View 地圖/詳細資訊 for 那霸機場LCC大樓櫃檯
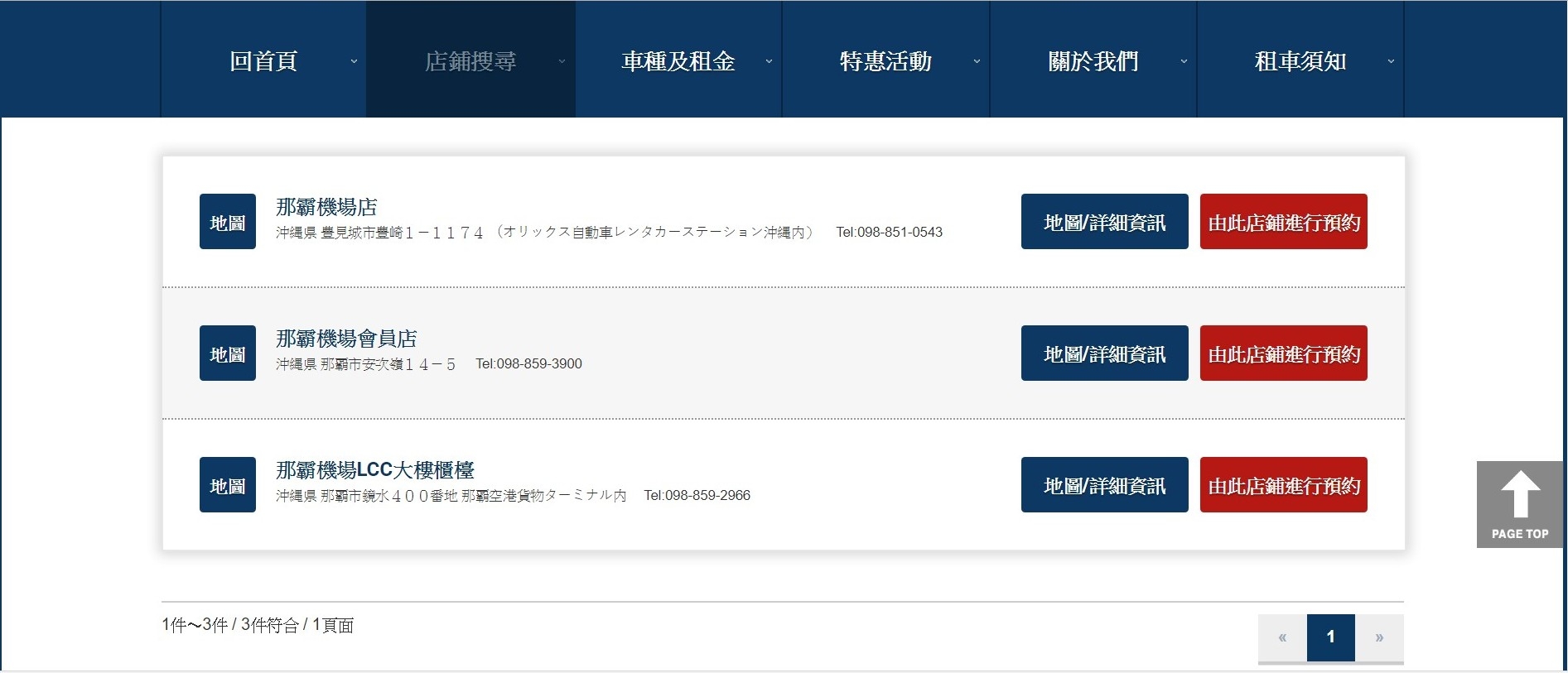 tap(1104, 485)
